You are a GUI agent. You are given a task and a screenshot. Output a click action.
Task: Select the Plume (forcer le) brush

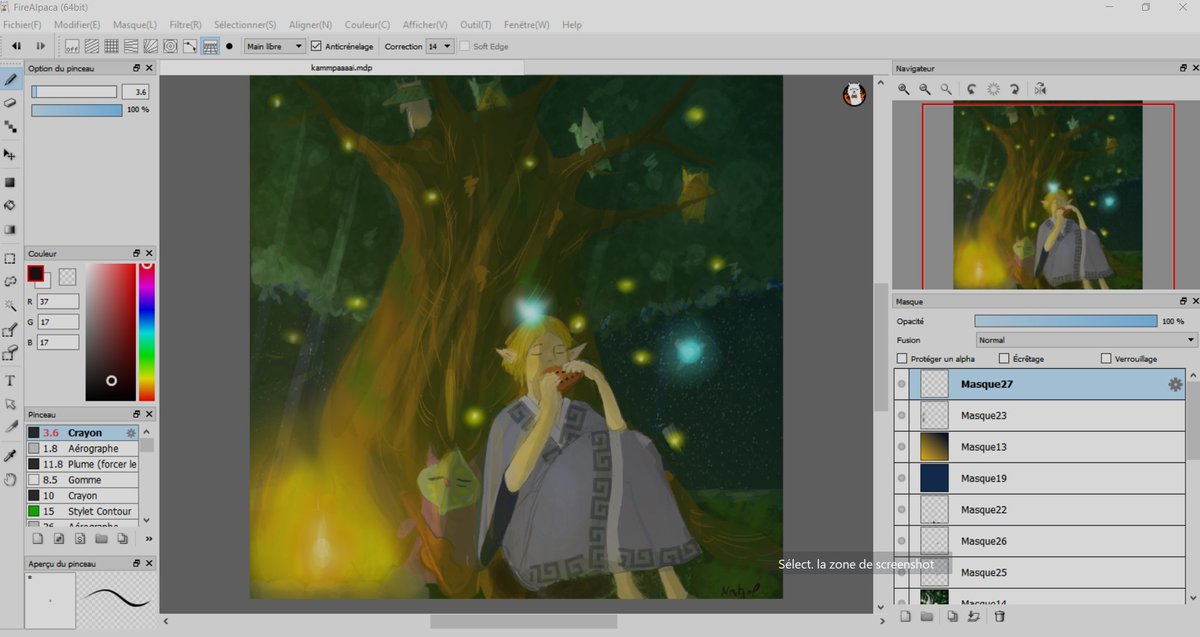(x=82, y=464)
